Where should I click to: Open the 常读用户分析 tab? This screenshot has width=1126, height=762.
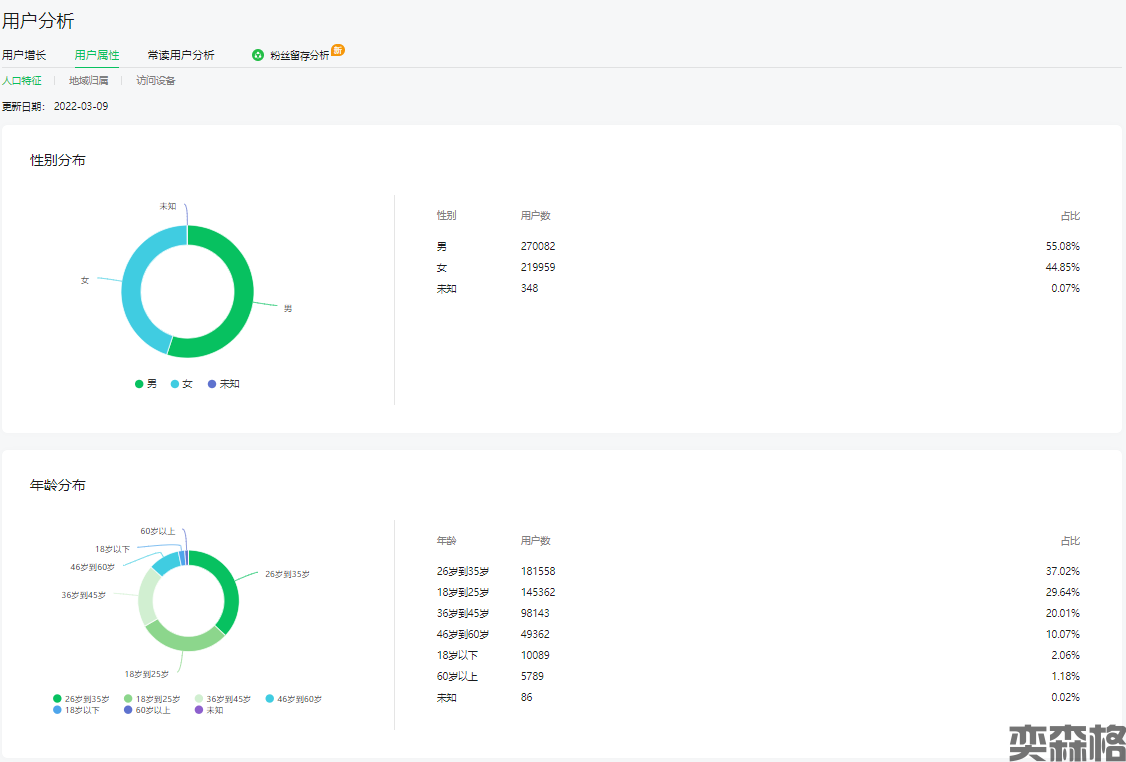pos(181,55)
